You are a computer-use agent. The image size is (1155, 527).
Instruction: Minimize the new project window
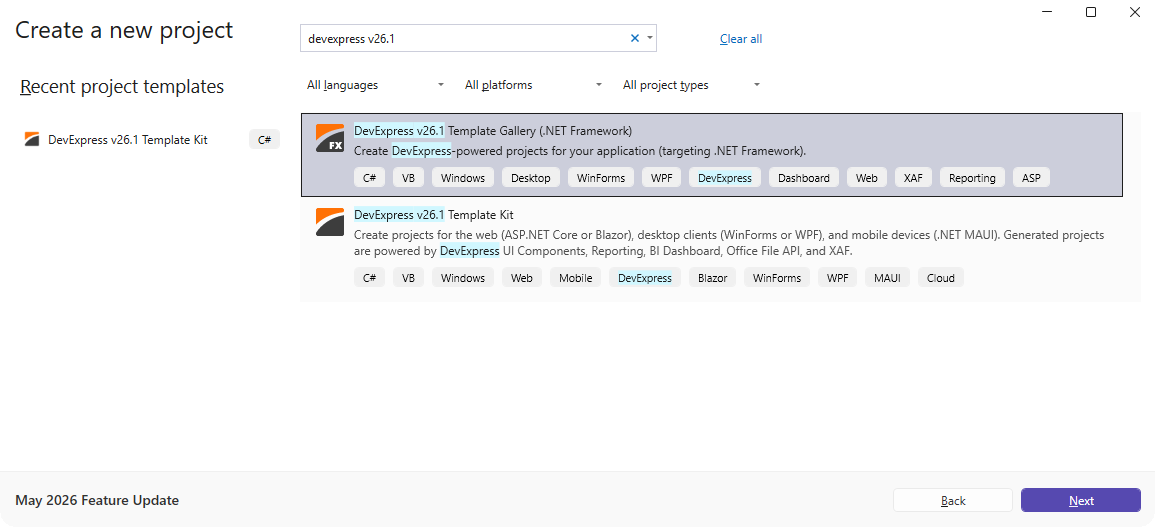click(x=1048, y=12)
